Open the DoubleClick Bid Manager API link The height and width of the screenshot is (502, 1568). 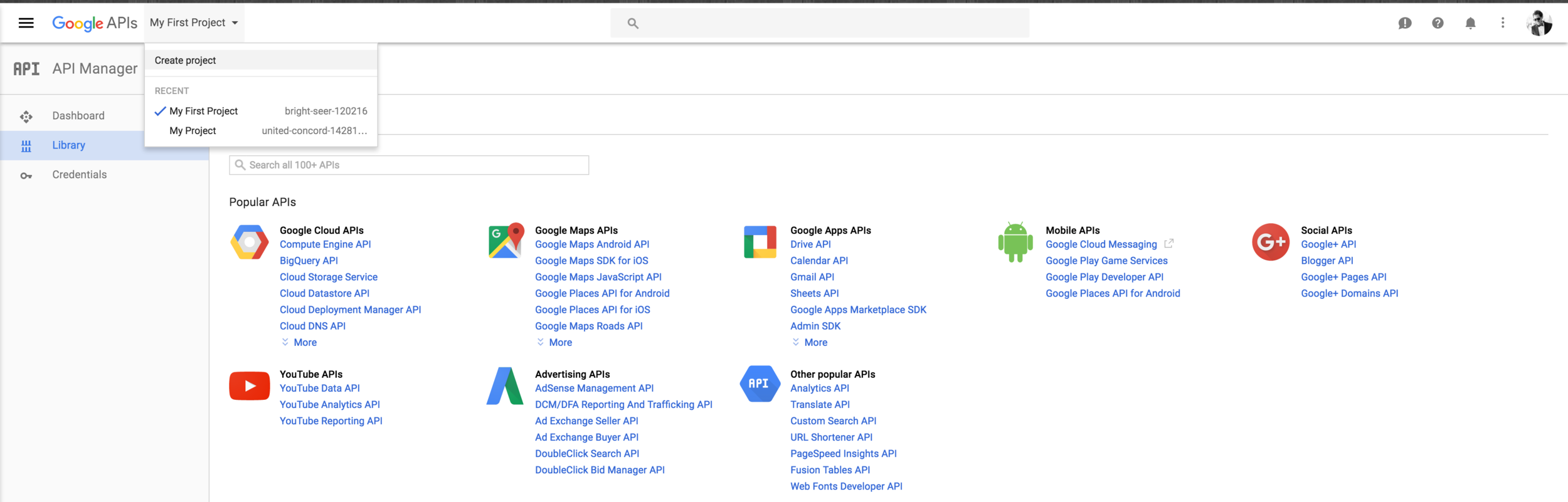coord(600,470)
